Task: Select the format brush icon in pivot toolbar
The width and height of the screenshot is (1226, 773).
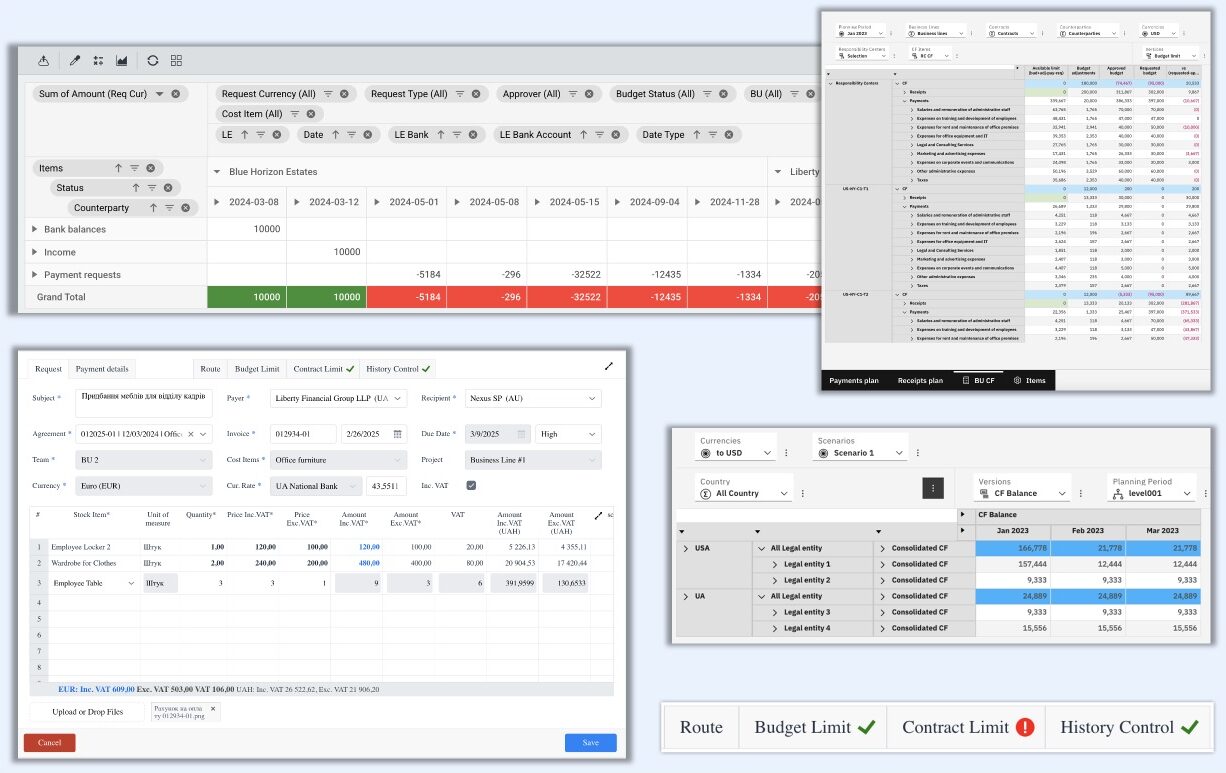Action: tap(74, 60)
